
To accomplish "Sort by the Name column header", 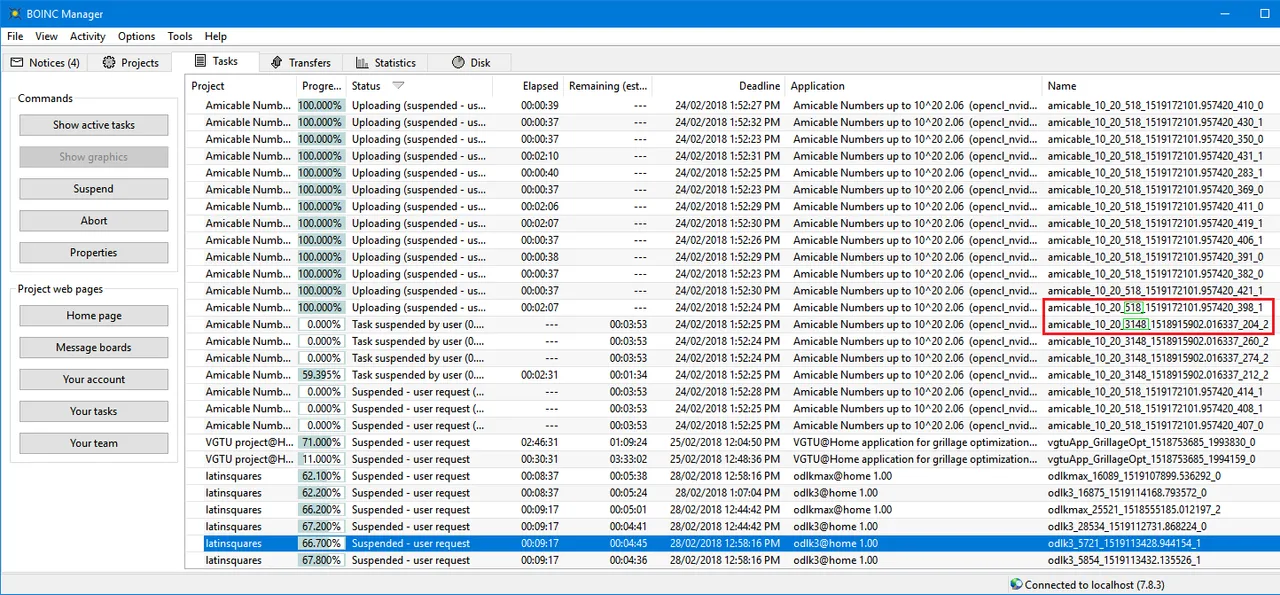I will coord(1160,86).
